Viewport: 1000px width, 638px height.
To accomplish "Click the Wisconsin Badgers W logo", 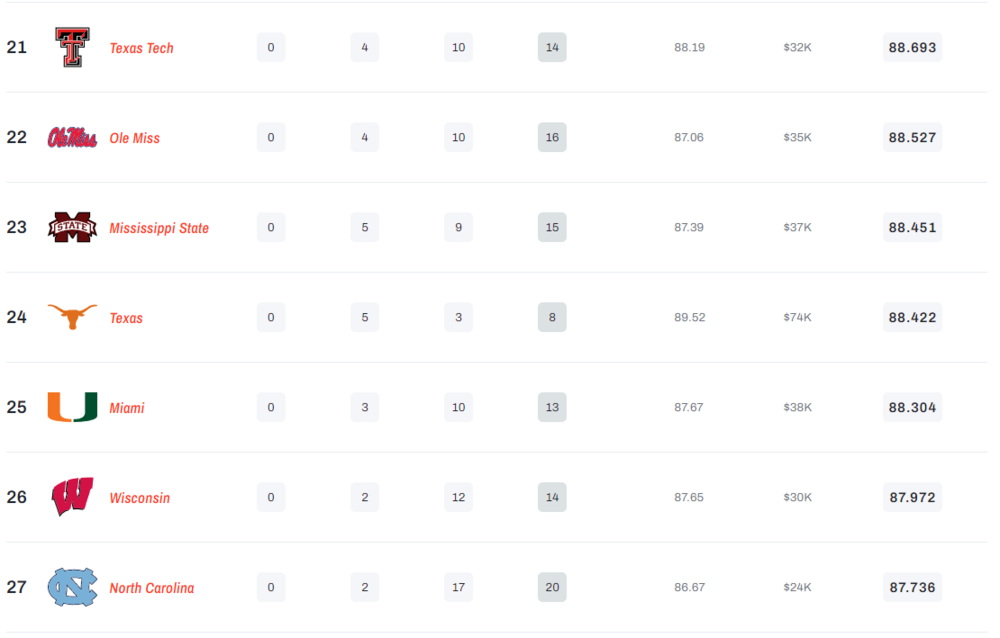I will [x=72, y=497].
